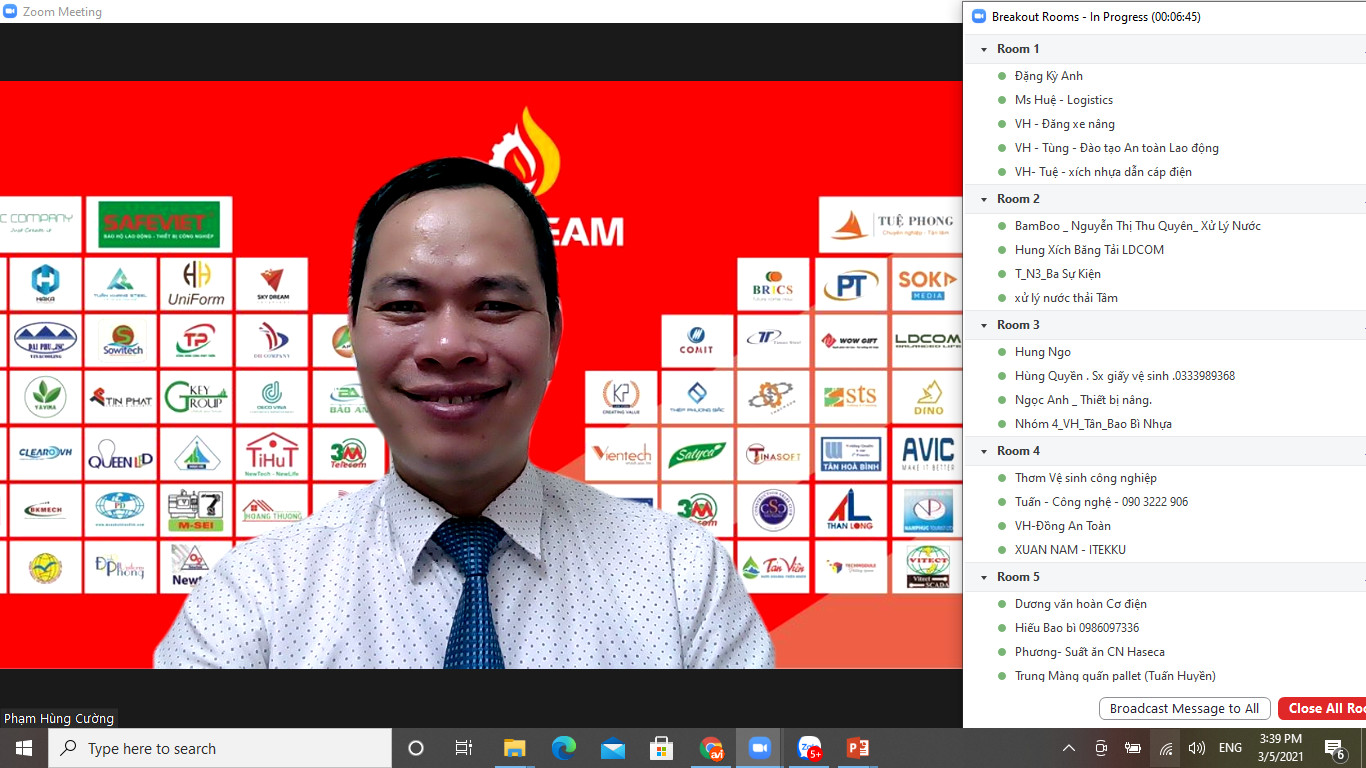The width and height of the screenshot is (1366, 768).
Task: Click the red Close All Rooms button
Action: [x=1322, y=708]
